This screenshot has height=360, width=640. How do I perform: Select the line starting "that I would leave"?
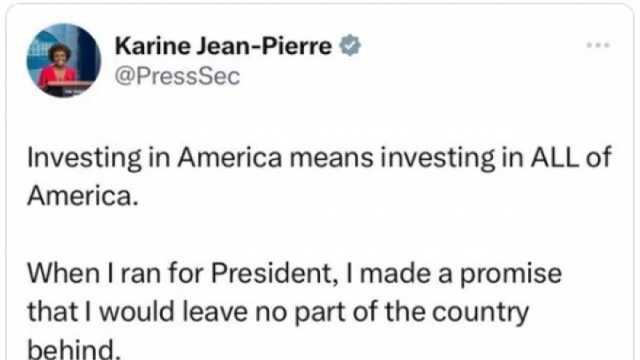coord(278,313)
